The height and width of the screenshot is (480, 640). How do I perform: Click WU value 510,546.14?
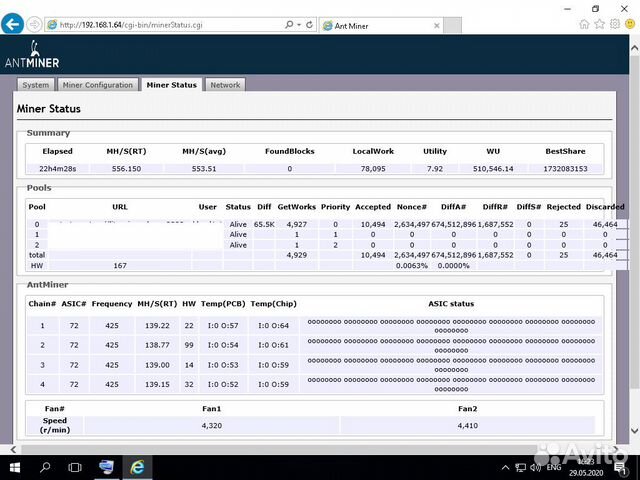493,169
